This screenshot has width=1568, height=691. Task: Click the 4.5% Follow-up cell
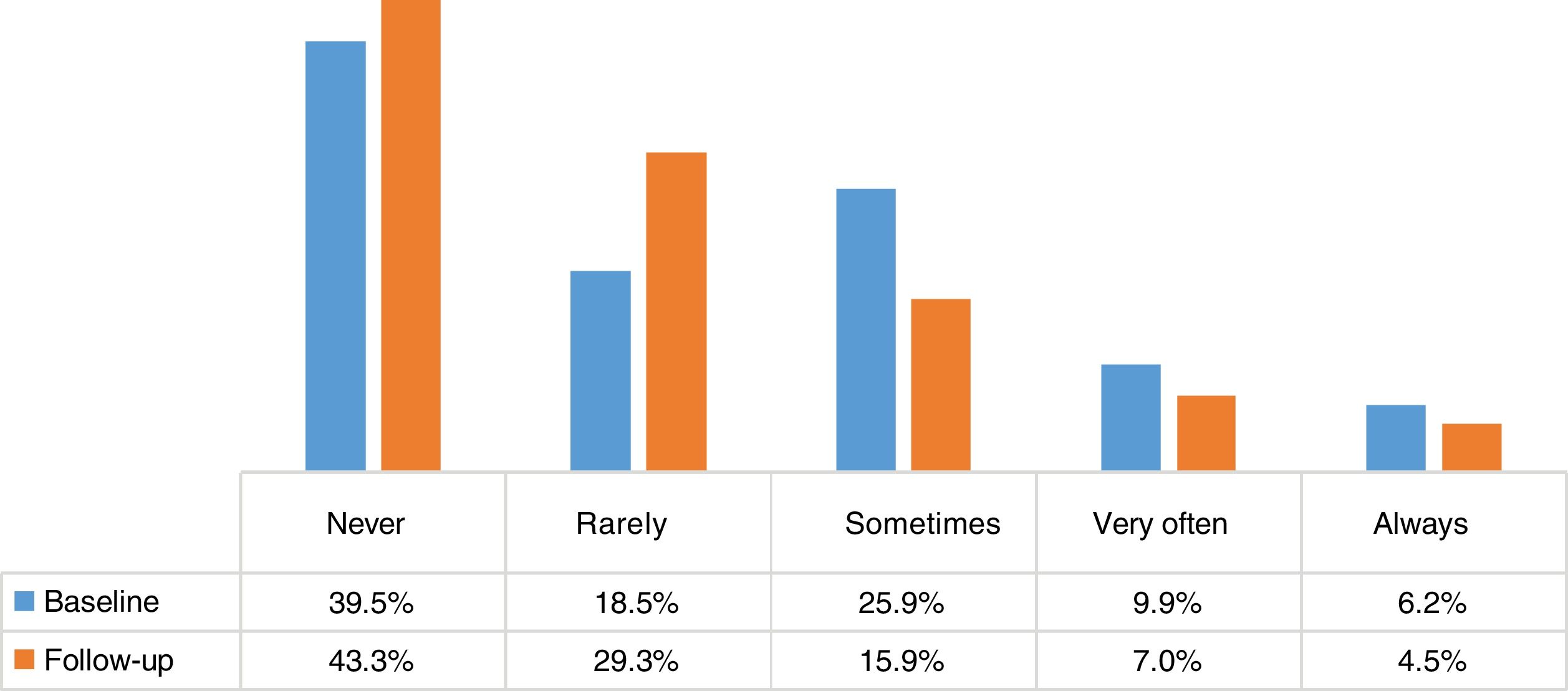tap(1432, 661)
